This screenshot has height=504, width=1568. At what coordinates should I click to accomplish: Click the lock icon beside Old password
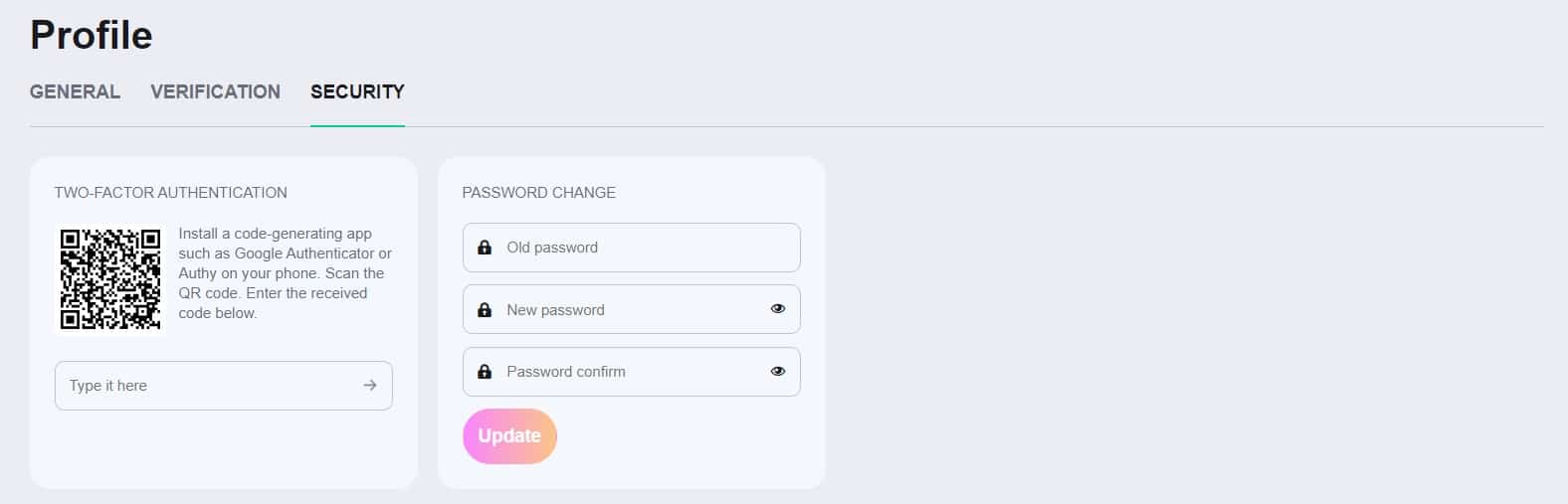coord(485,248)
